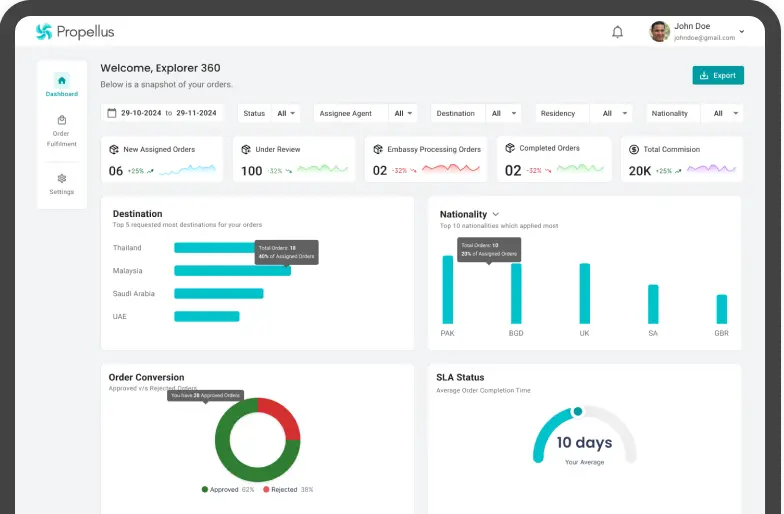Viewport: 784px width, 514px height.
Task: Click the Export button
Action: [718, 75]
